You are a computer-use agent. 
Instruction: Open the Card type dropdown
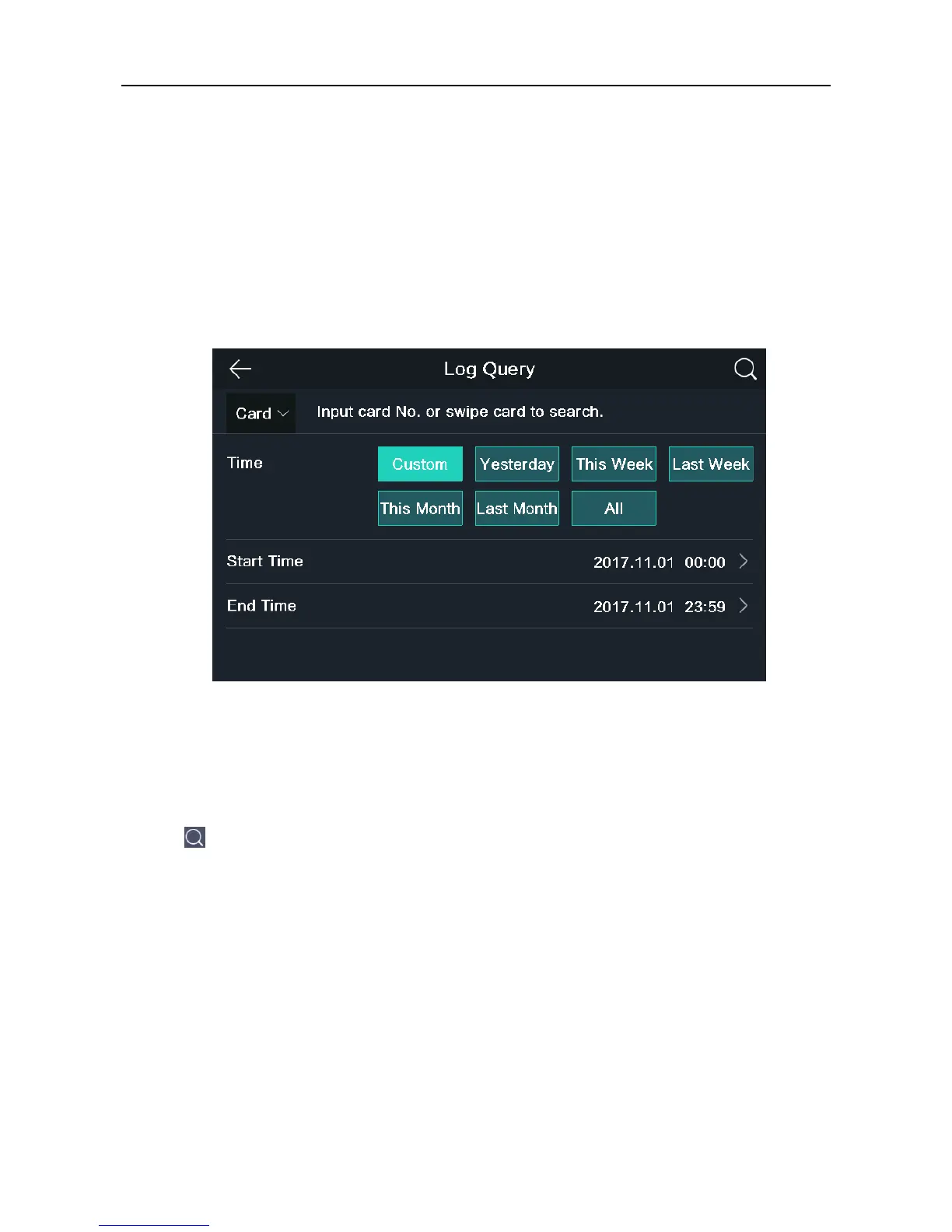point(261,413)
